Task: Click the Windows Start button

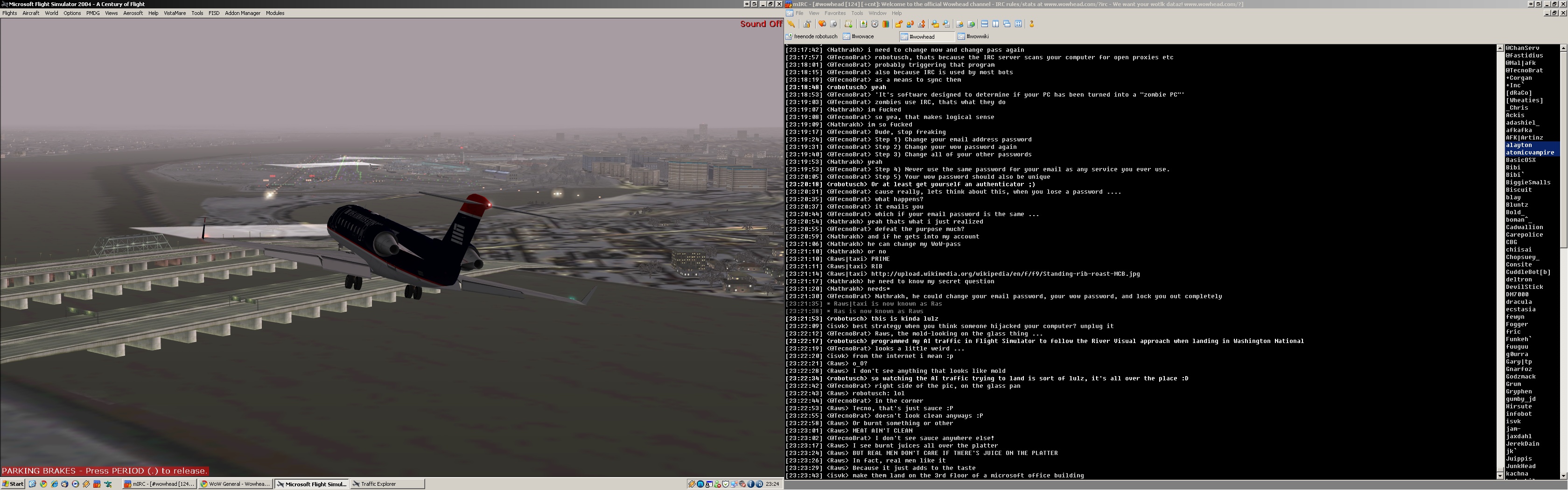Action: pyautogui.click(x=13, y=484)
